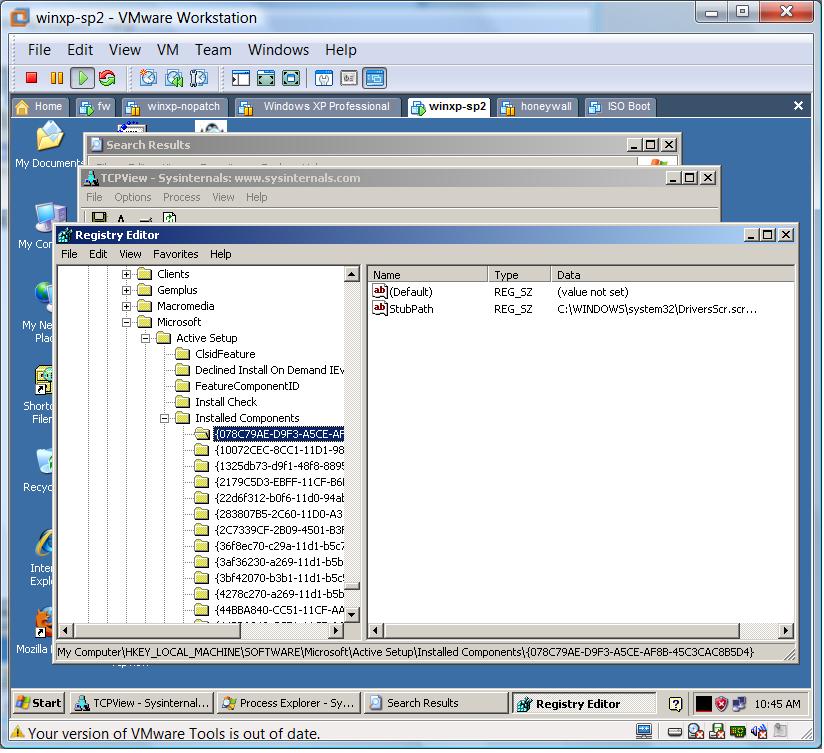824x753 pixels.
Task: Click the VMware network adapter status icon
Action: pos(738,731)
